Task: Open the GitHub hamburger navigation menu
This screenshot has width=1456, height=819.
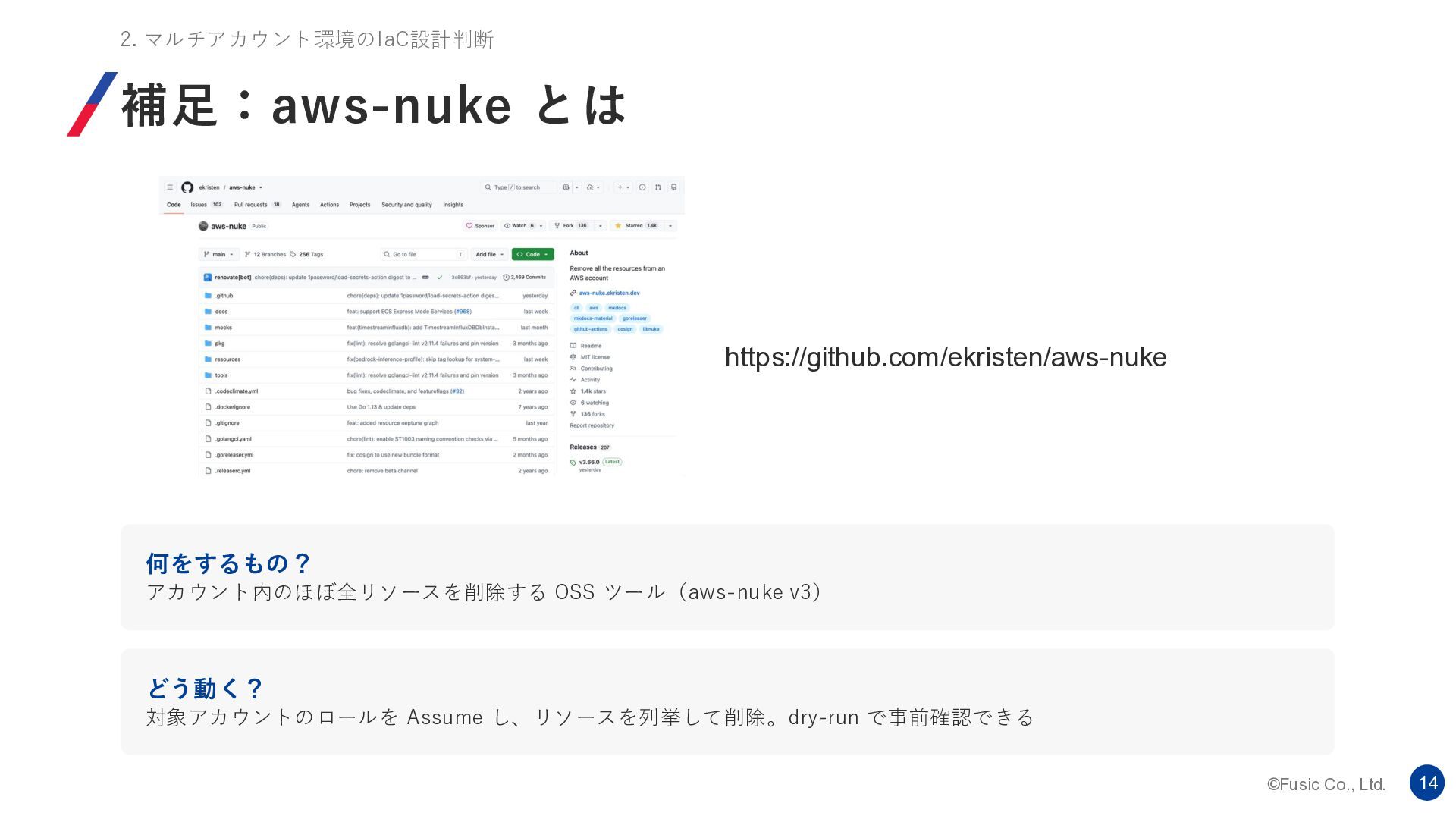Action: click(170, 187)
